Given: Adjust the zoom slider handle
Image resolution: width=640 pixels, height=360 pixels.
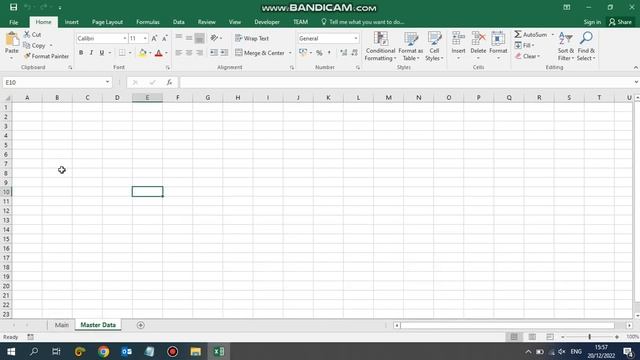Looking at the screenshot, I should [589, 337].
